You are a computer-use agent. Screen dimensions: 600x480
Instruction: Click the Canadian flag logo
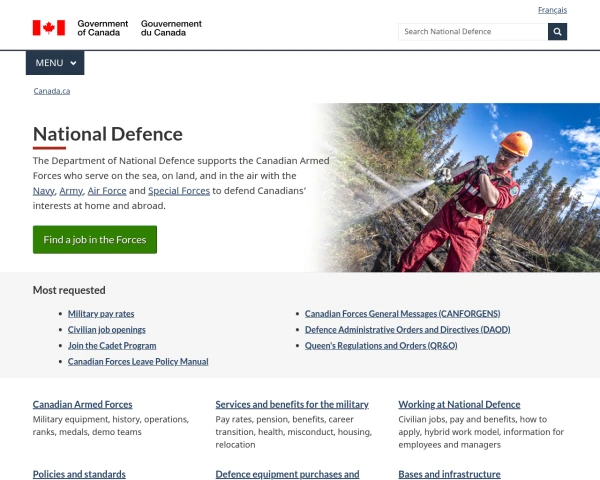click(49, 28)
